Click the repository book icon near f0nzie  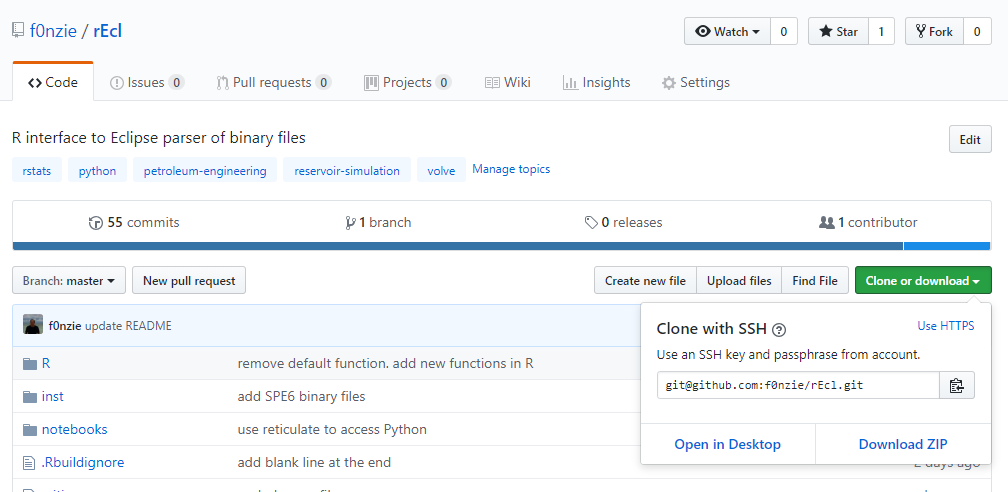coord(18,31)
